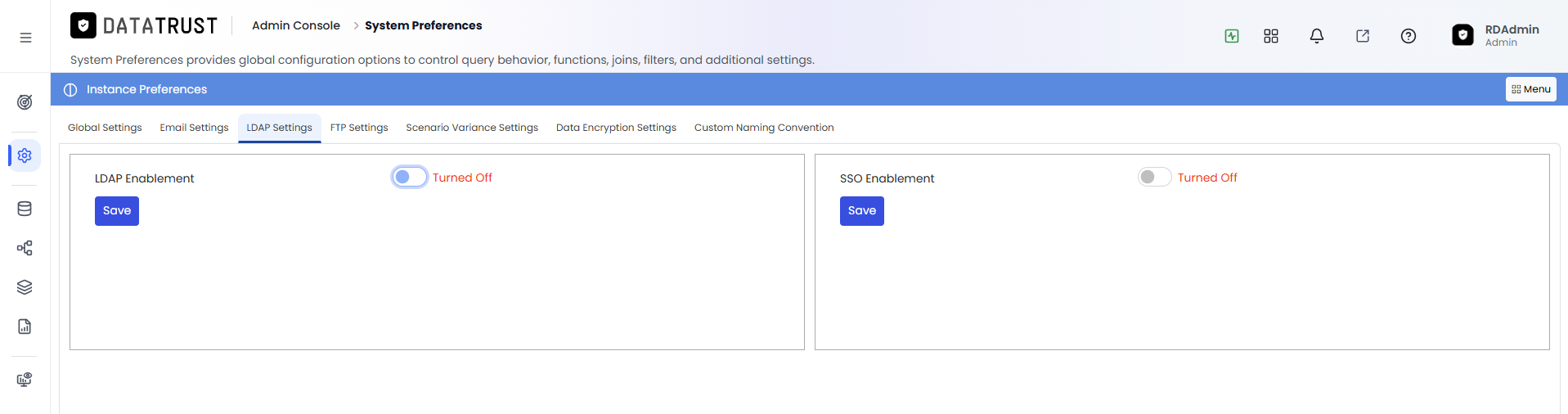Switch to Email Settings tab

[x=194, y=128]
